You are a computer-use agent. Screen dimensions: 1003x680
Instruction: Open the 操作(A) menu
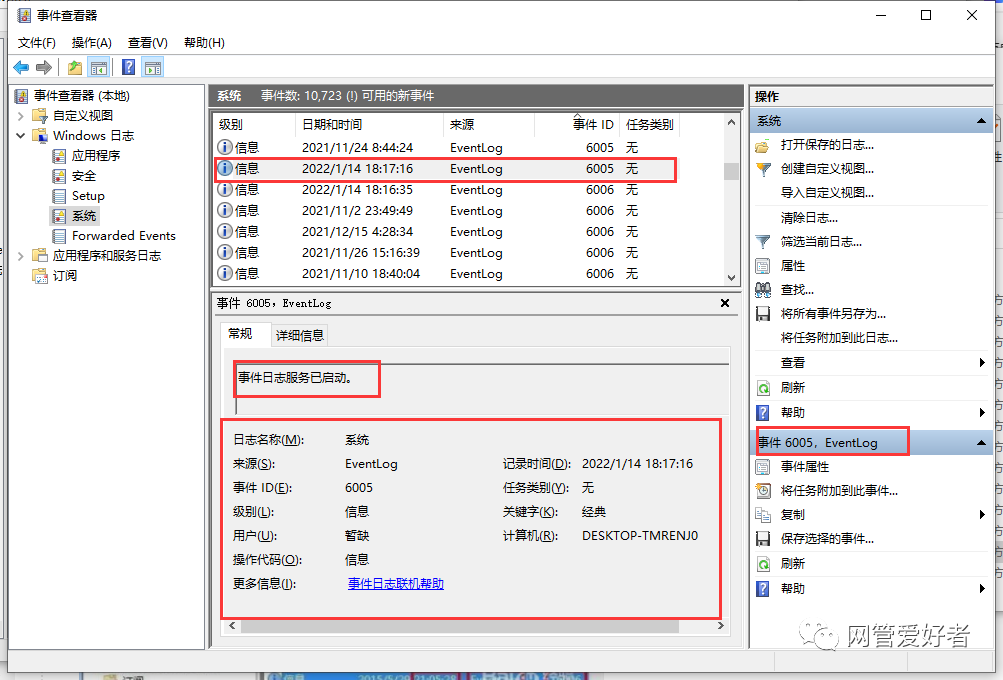[90, 43]
